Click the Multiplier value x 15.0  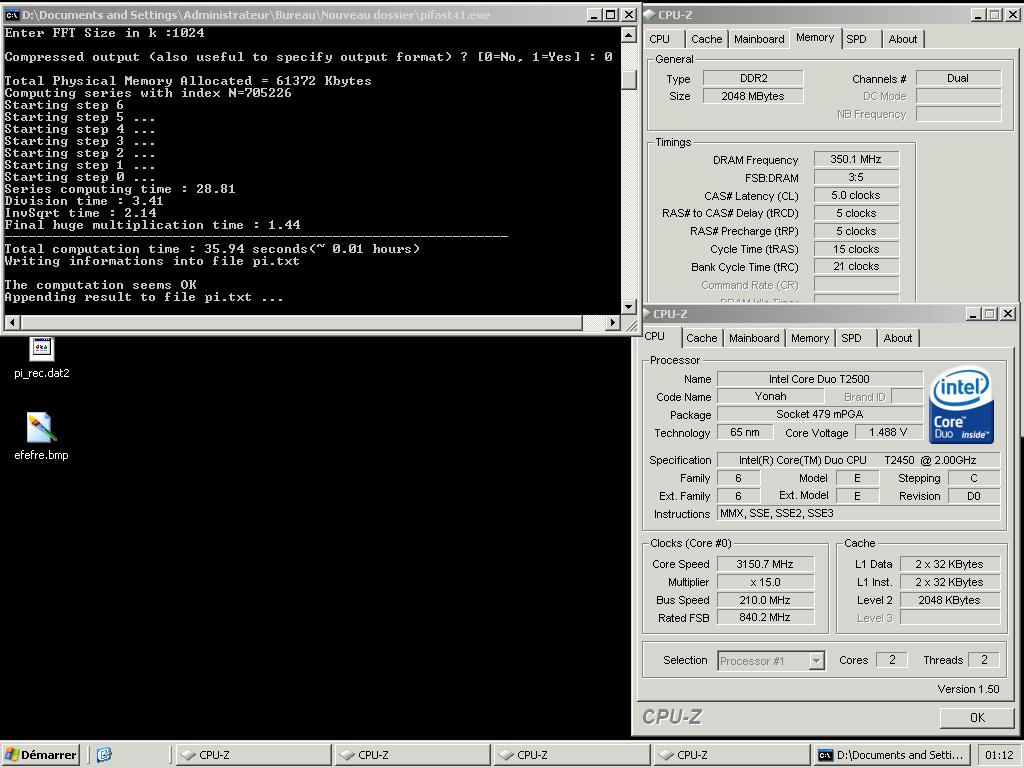pos(765,582)
